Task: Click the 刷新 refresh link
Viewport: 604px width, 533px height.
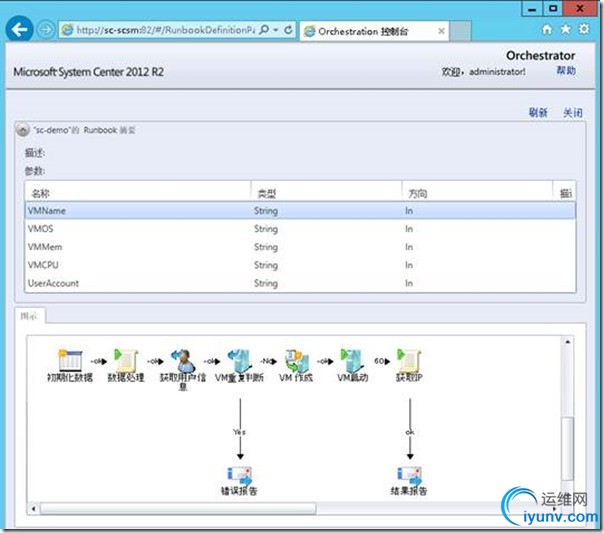Action: (538, 112)
